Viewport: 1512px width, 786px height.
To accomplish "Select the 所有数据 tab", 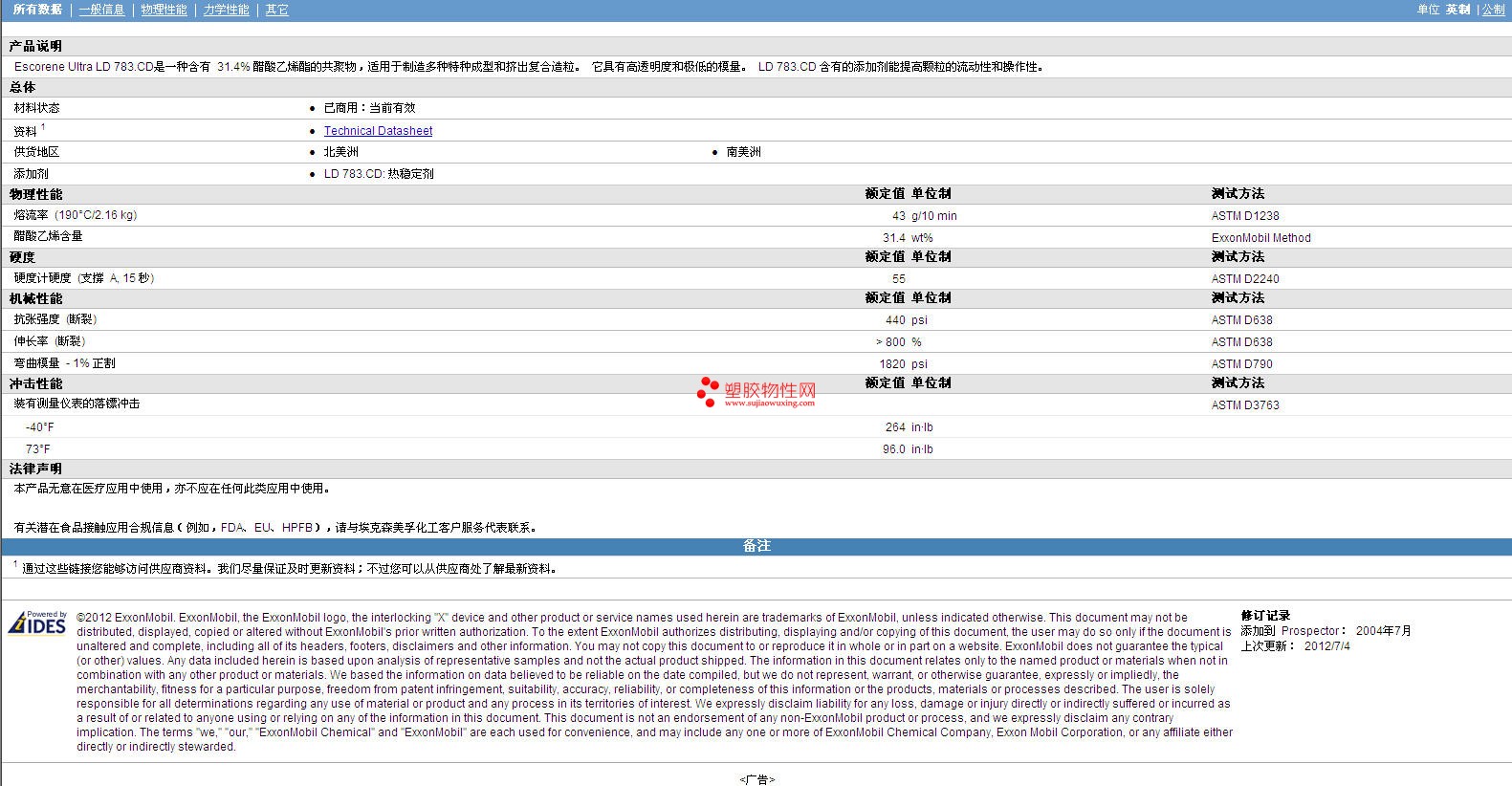I will click(37, 10).
